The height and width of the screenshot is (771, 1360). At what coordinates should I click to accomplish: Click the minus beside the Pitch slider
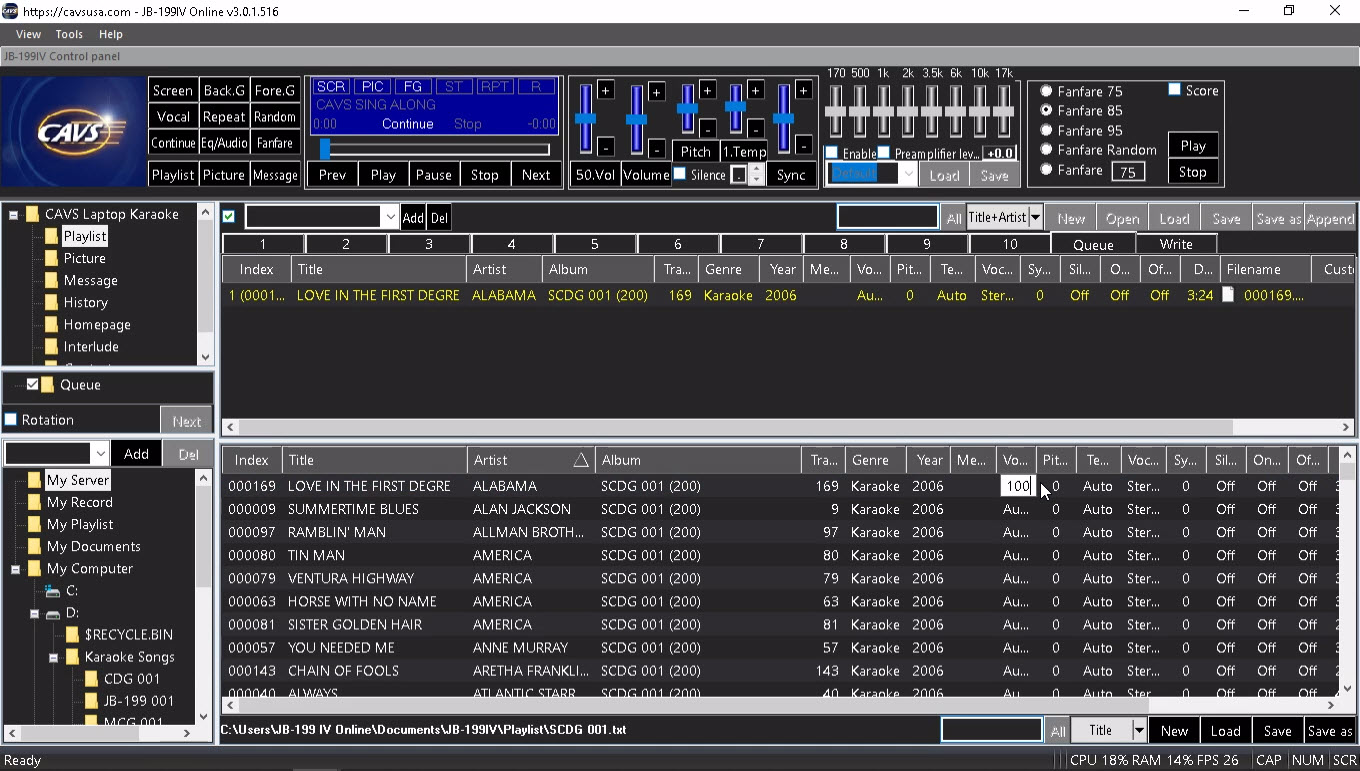tap(707, 128)
